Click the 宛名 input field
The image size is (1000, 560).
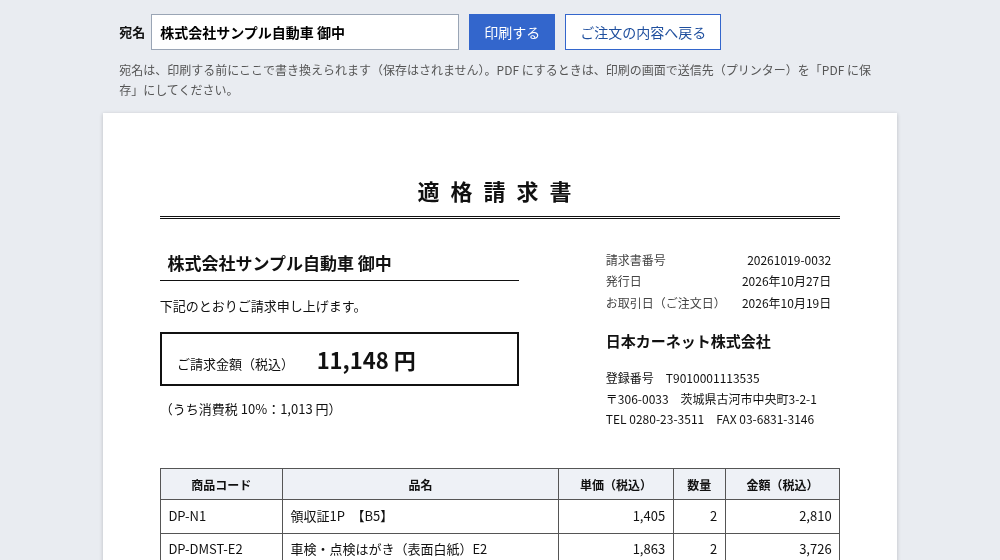pyautogui.click(x=305, y=32)
